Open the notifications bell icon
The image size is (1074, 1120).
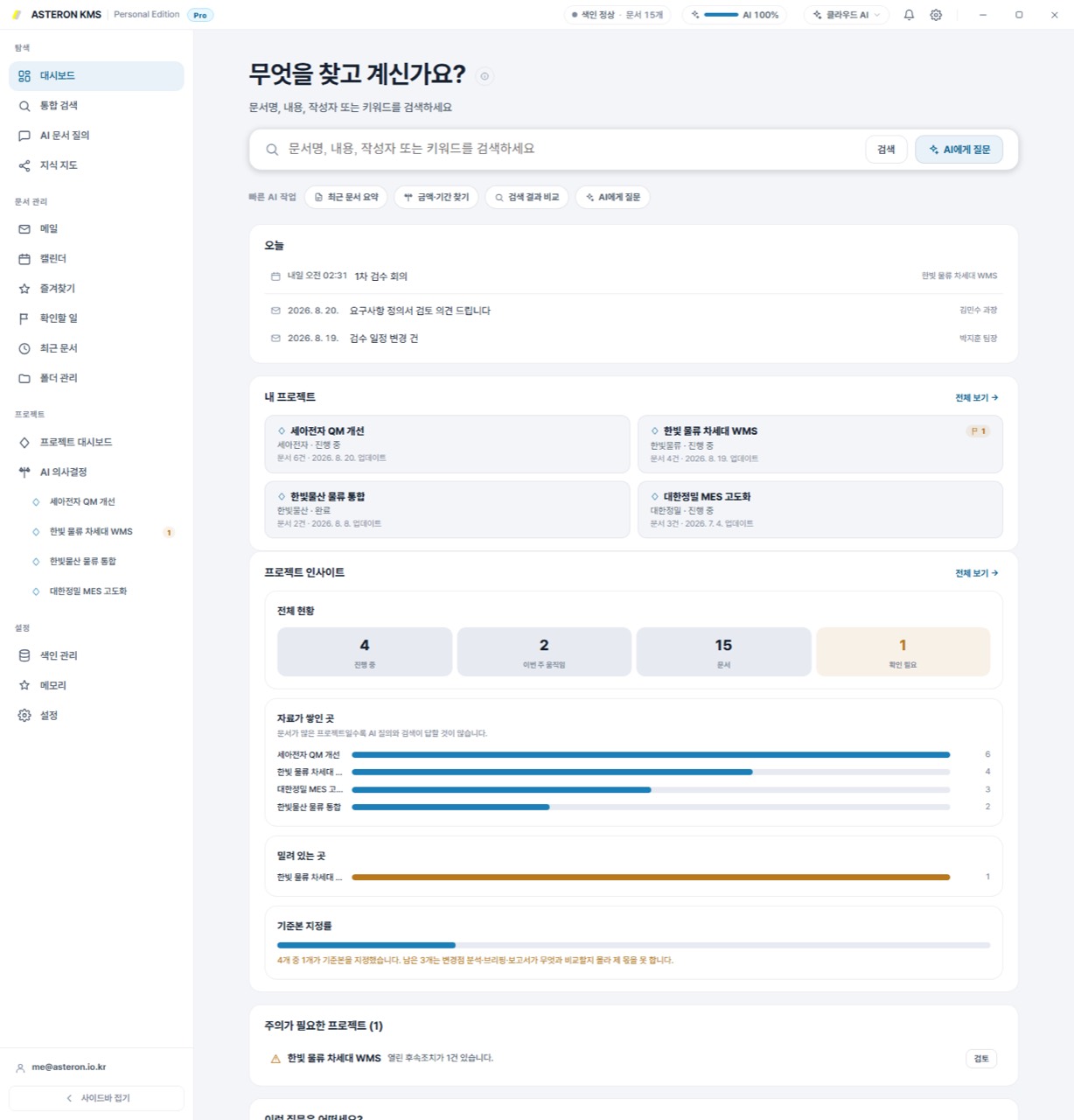(909, 15)
